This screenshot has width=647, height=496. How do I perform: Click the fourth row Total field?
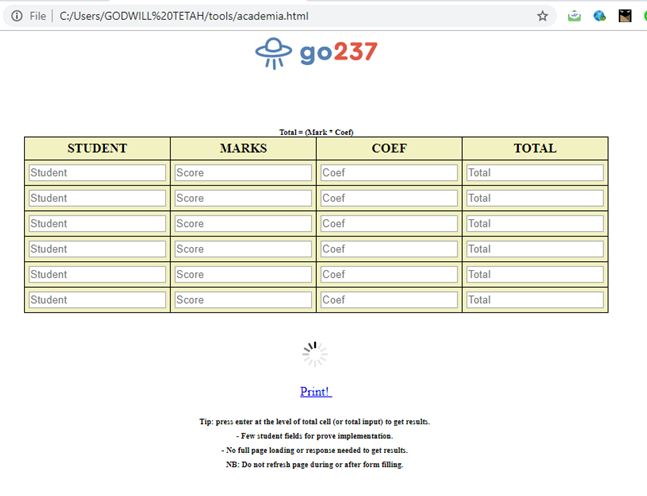tap(535, 249)
